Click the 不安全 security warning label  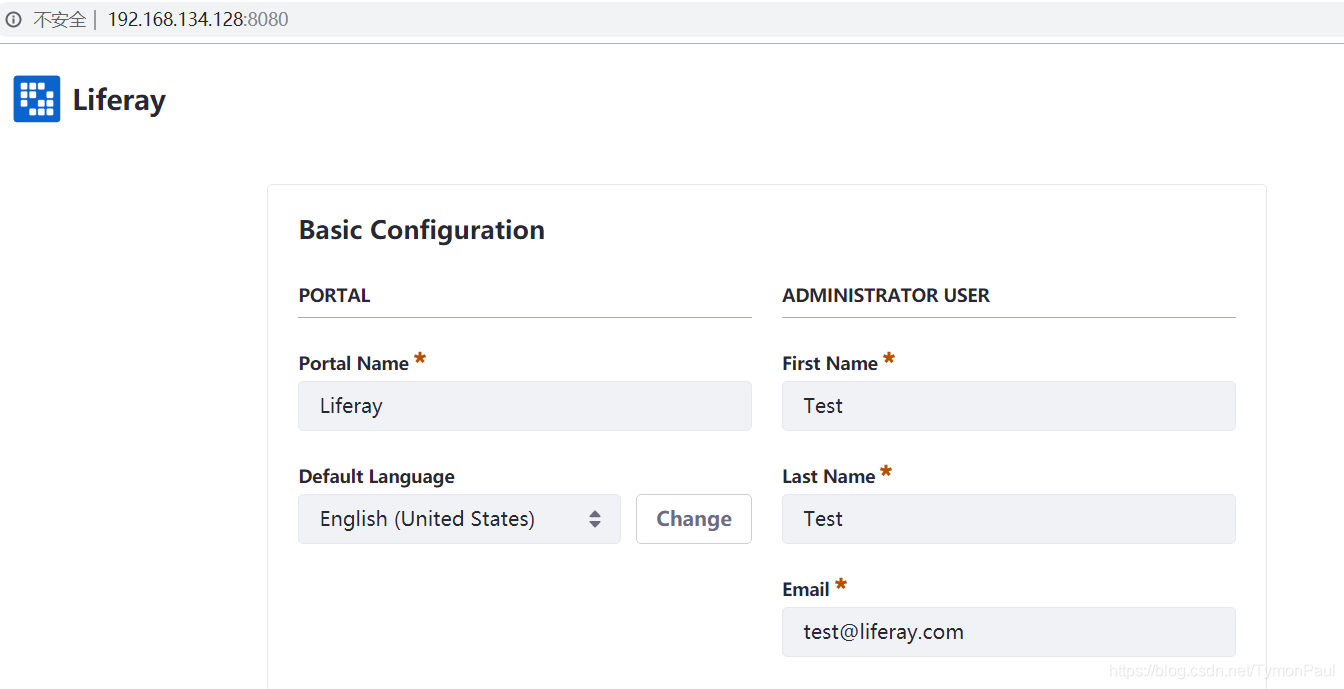[x=60, y=20]
